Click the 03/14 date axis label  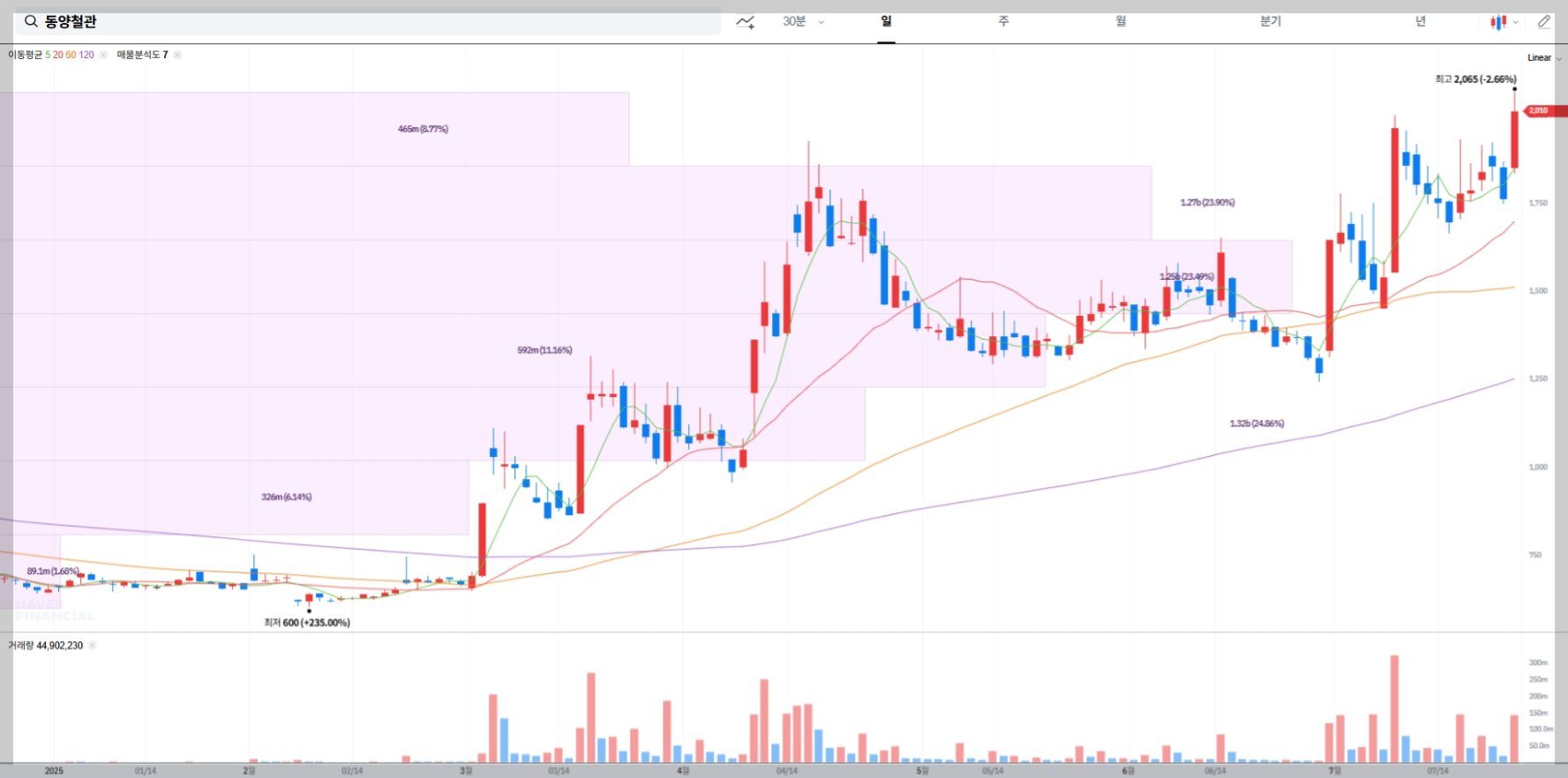(x=559, y=771)
